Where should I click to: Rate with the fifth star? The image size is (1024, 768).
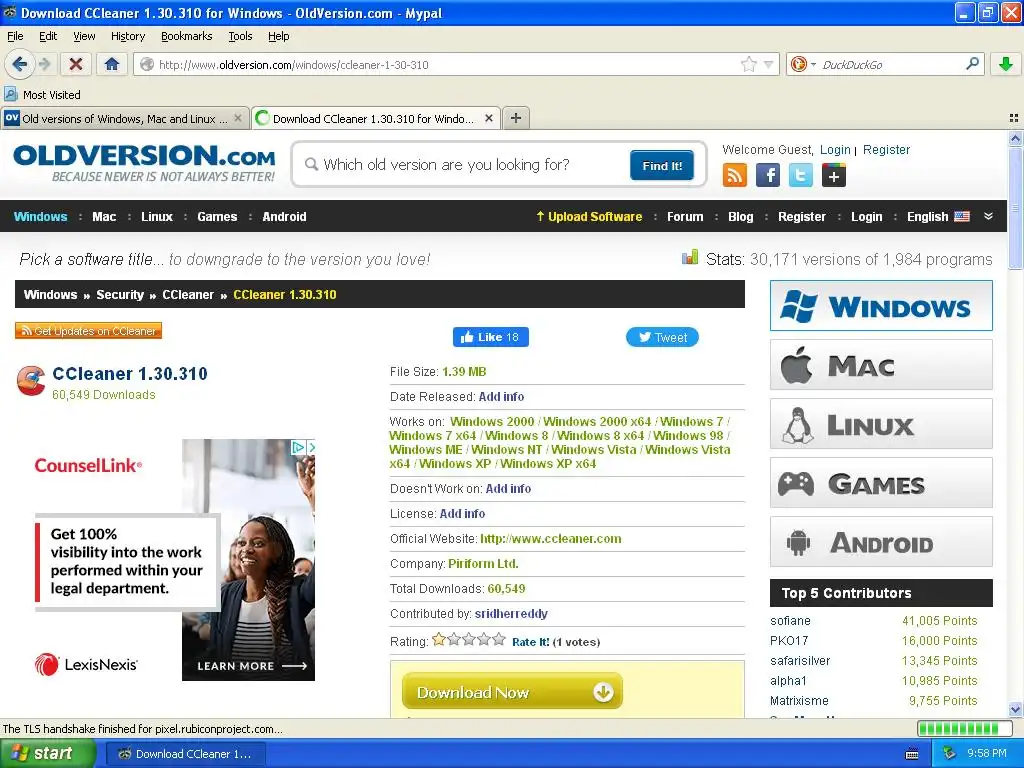pyautogui.click(x=499, y=639)
